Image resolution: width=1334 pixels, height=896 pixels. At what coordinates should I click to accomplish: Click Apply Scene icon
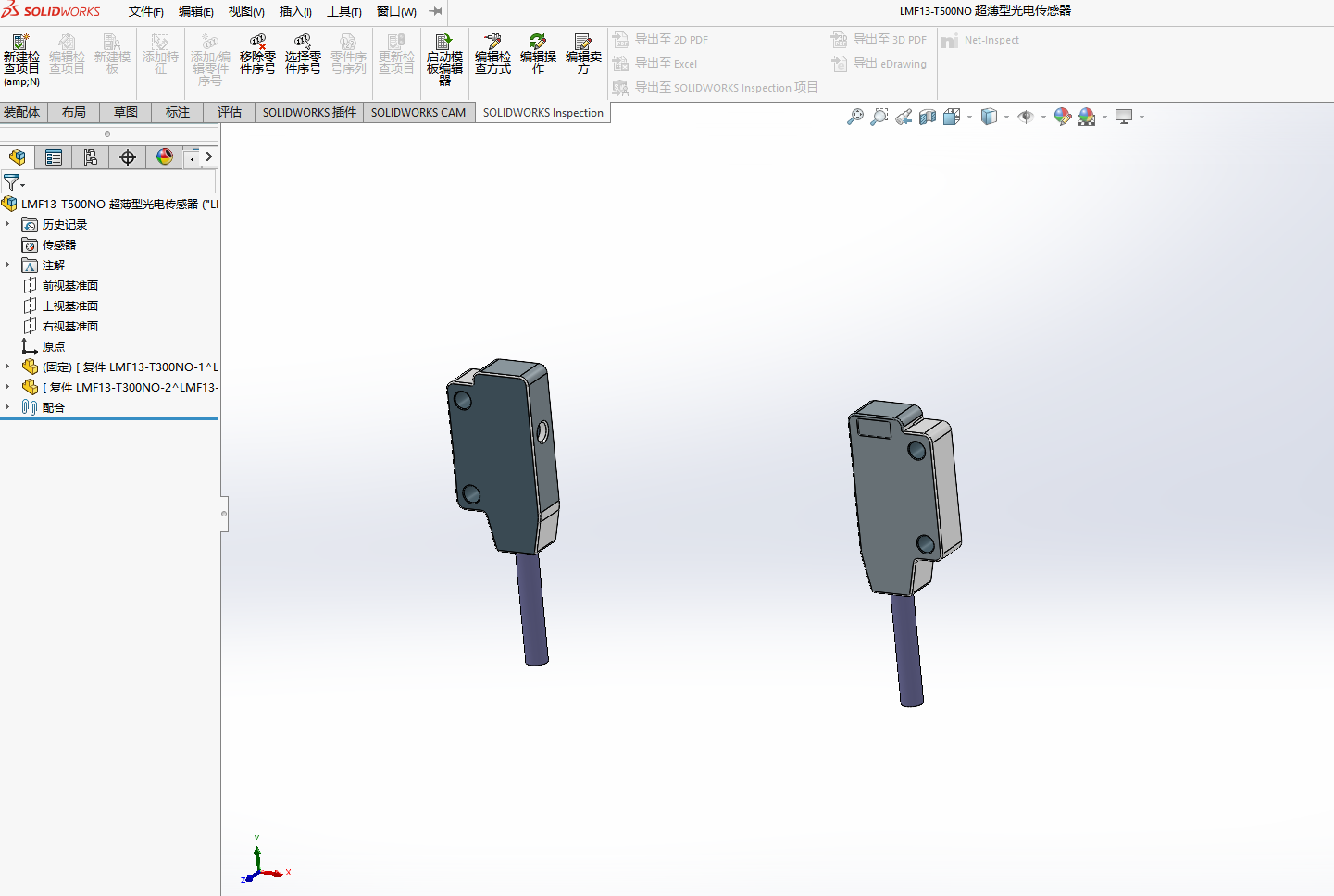click(x=1087, y=117)
